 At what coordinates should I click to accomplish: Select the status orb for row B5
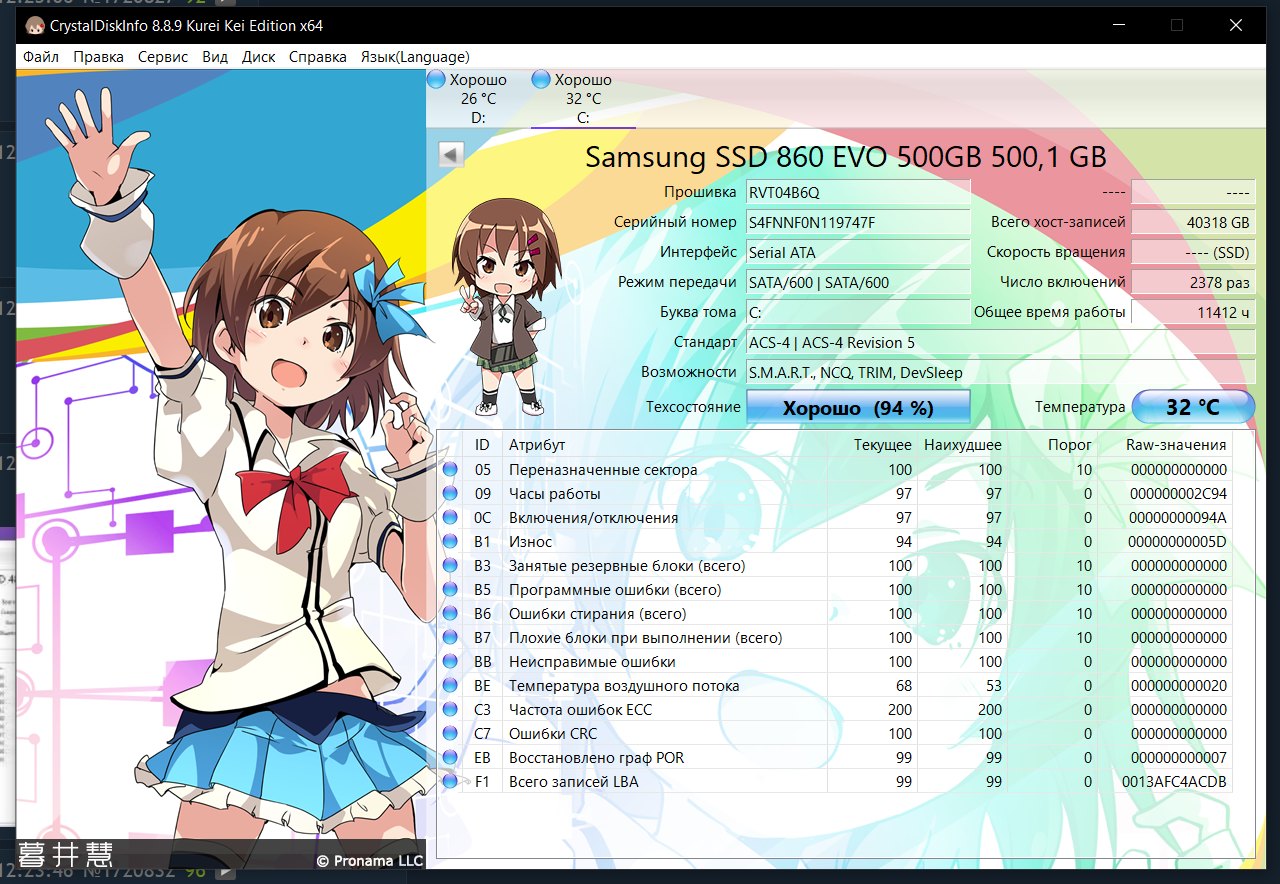coord(450,590)
